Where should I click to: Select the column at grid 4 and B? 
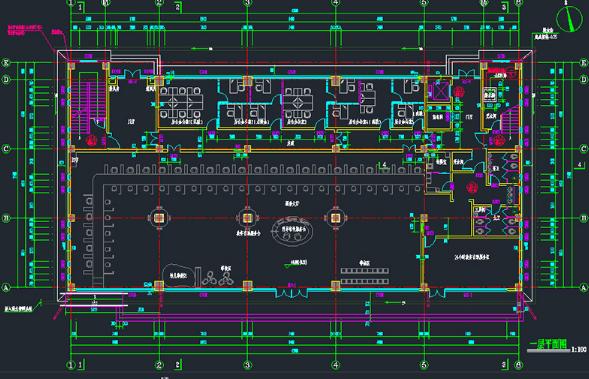pyautogui.click(x=335, y=218)
